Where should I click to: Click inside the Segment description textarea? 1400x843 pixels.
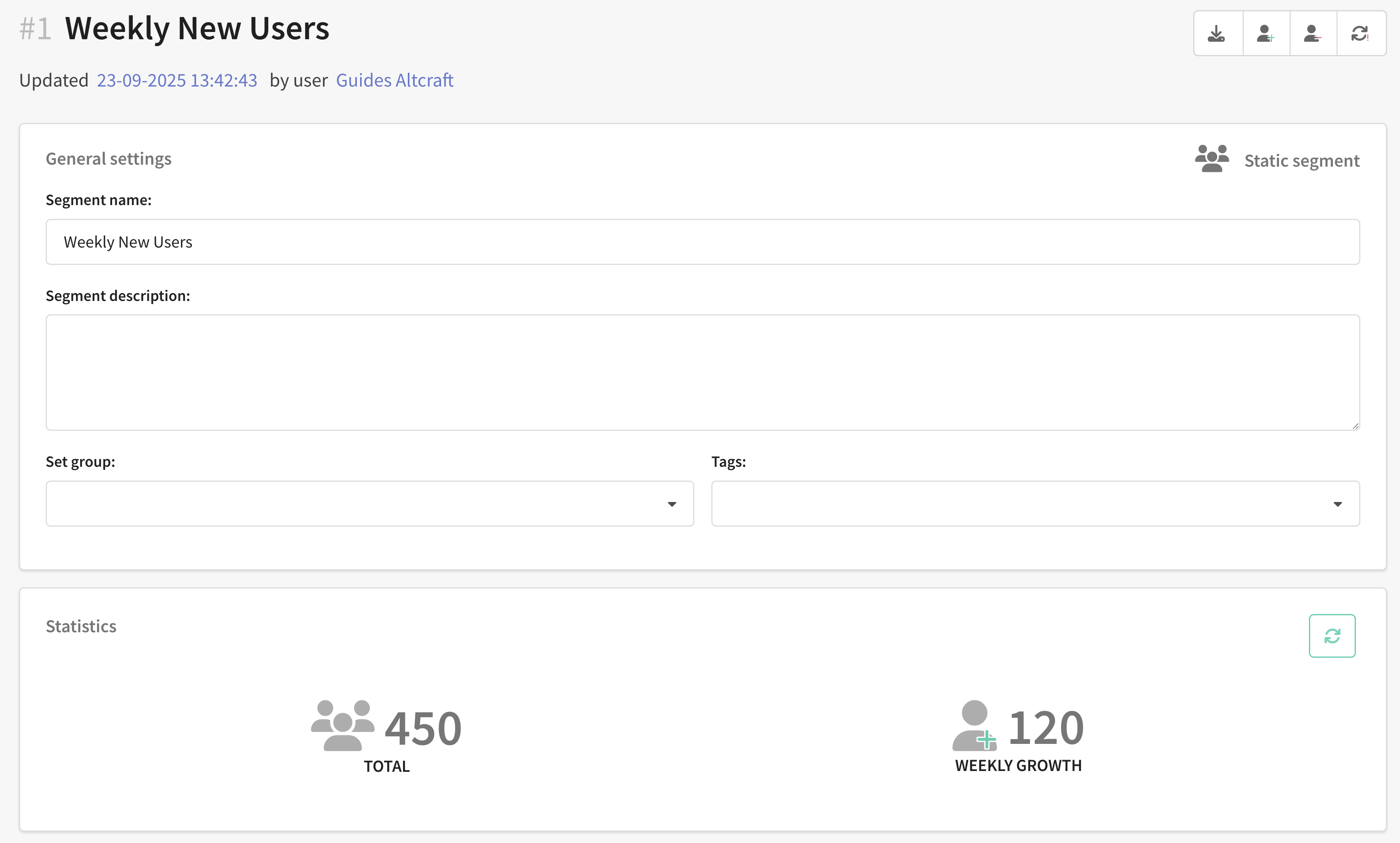(702, 372)
